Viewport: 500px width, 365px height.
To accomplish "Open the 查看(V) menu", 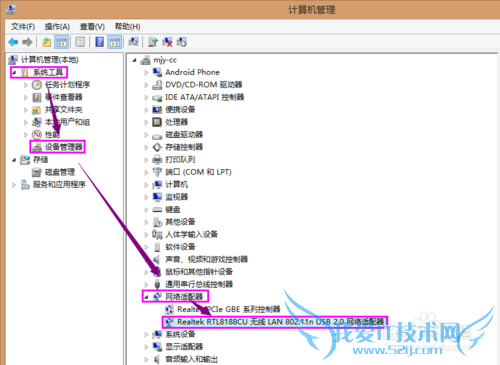I will point(92,27).
